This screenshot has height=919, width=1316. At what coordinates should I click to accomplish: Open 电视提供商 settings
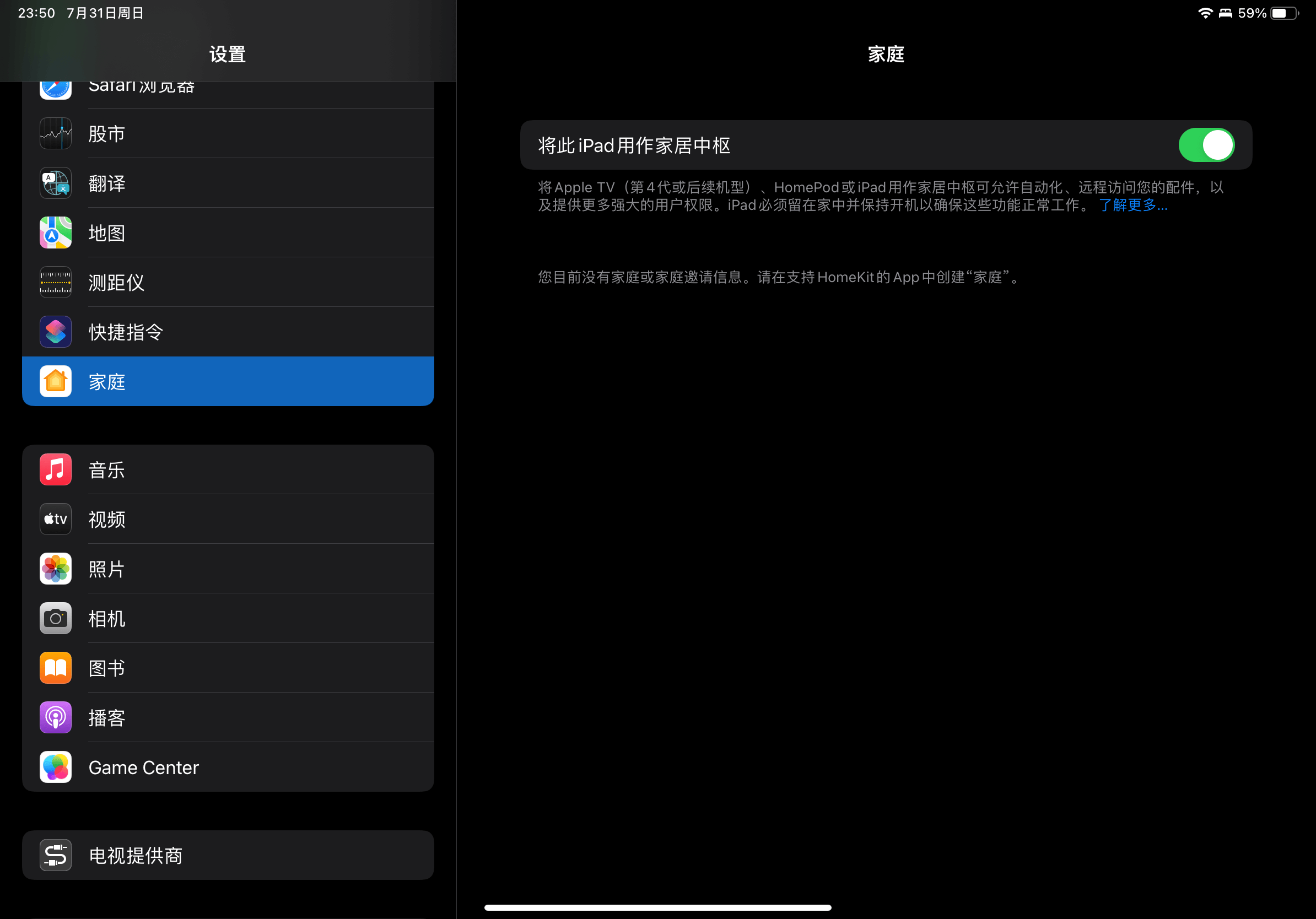(228, 855)
